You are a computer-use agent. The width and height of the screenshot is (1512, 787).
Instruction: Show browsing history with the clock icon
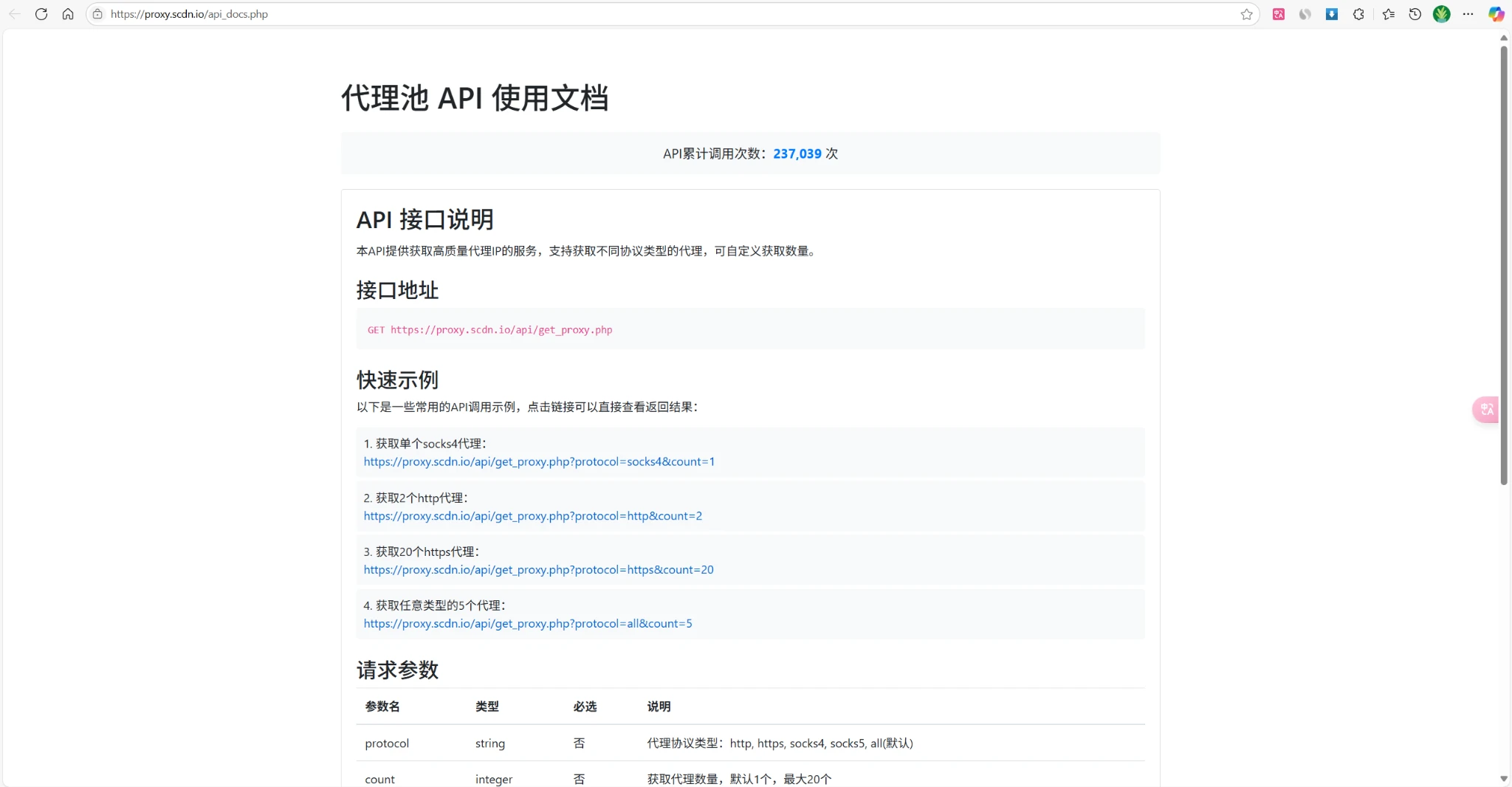coord(1415,14)
